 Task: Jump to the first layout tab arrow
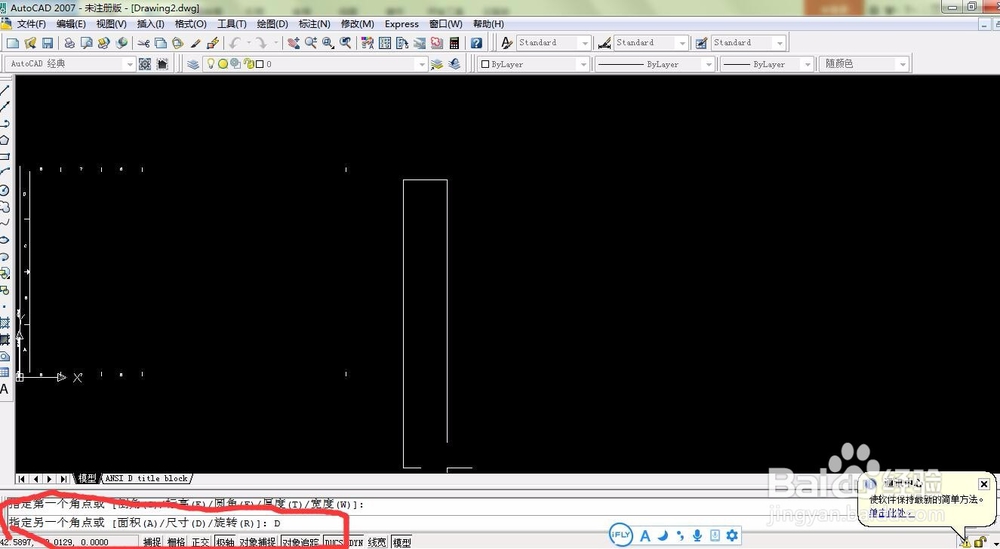click(22, 478)
